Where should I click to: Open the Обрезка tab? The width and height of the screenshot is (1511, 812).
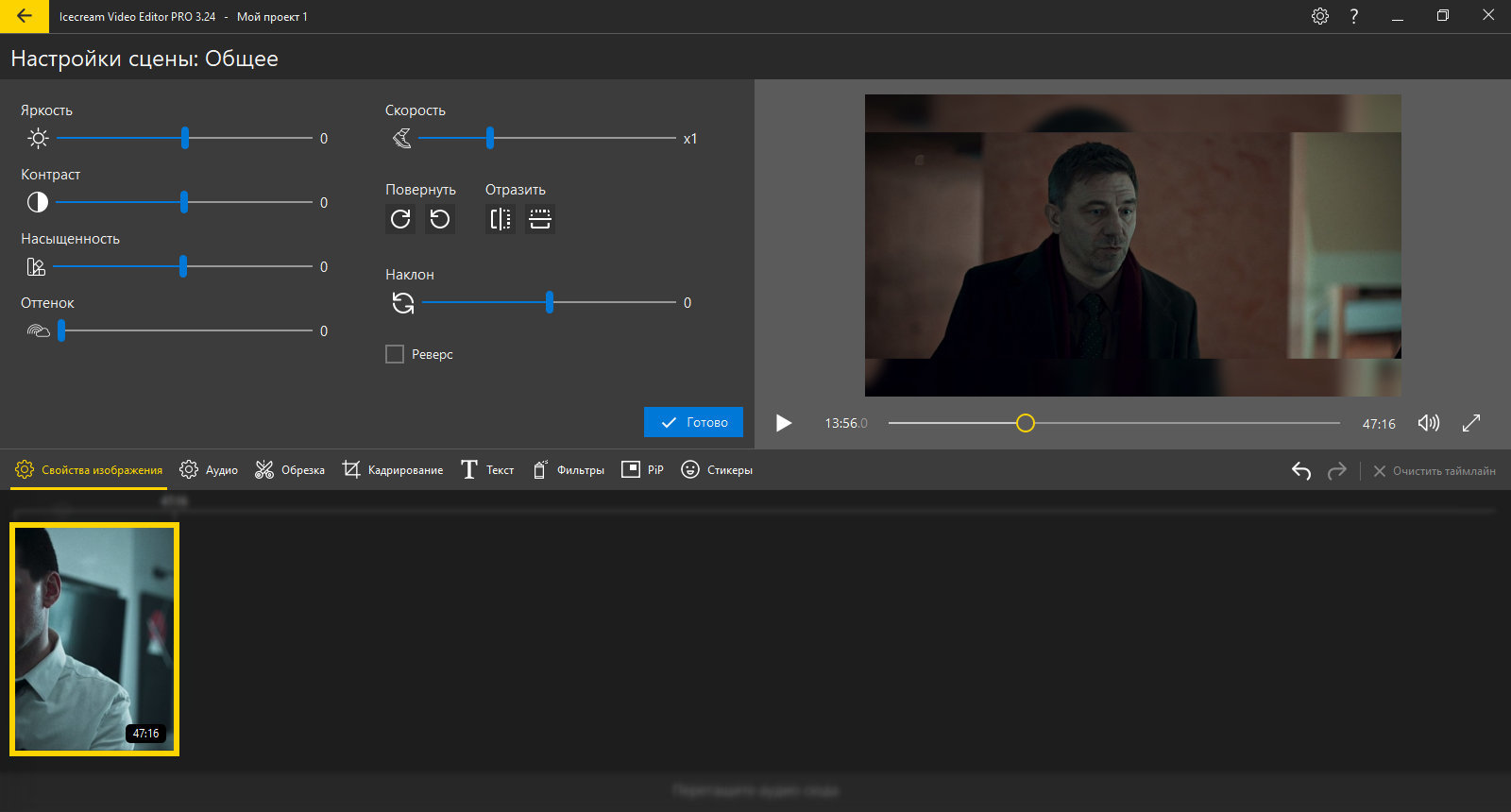pyautogui.click(x=290, y=469)
